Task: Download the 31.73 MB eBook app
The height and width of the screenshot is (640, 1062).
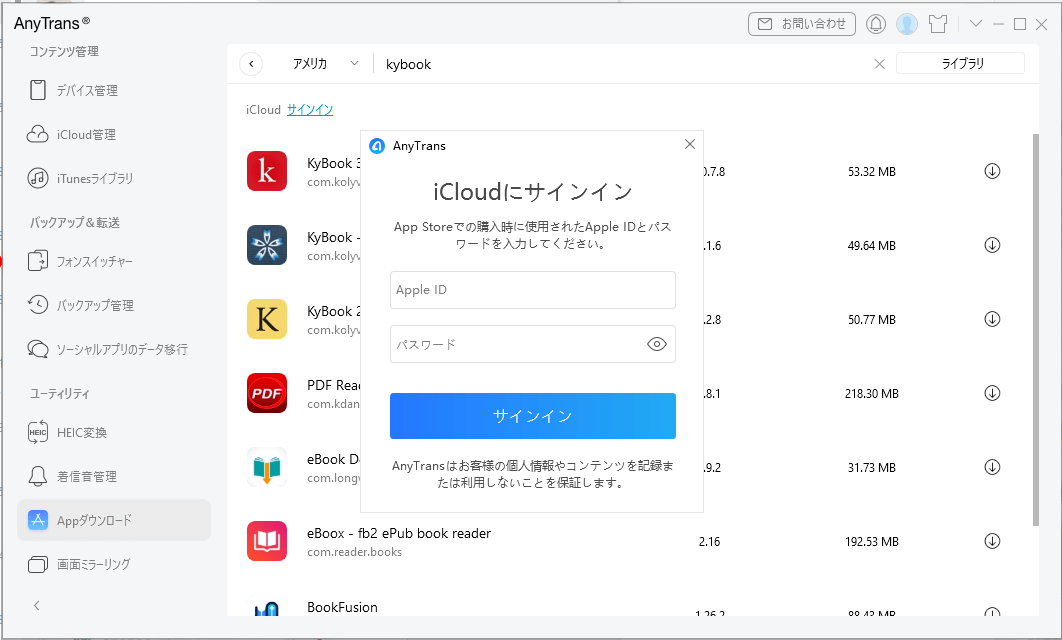Action: [x=992, y=467]
